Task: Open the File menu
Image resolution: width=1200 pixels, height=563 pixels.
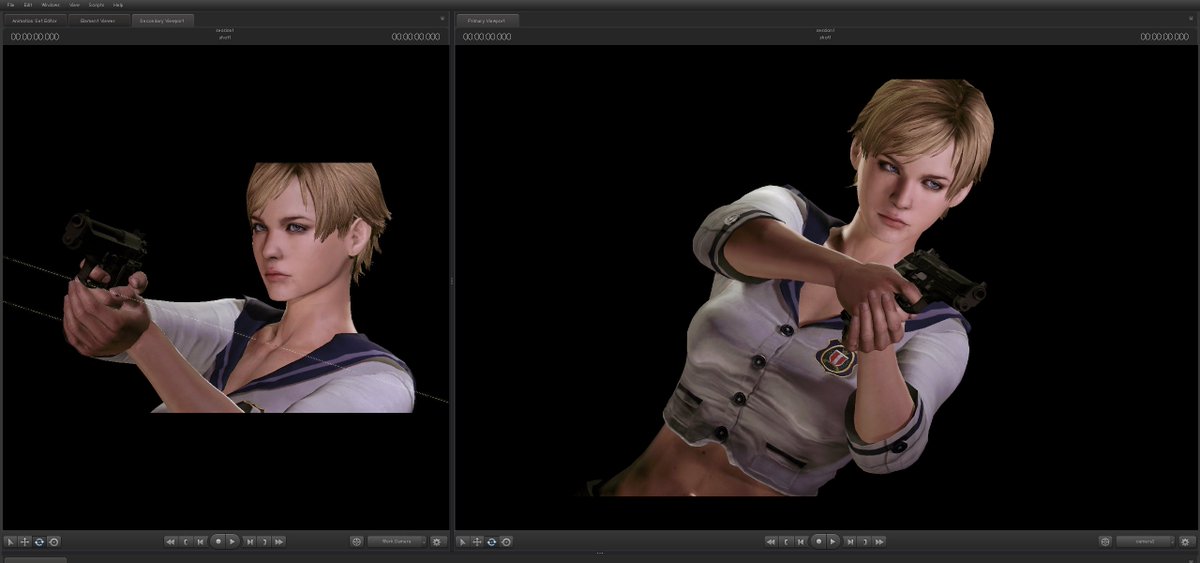Action: click(x=10, y=5)
